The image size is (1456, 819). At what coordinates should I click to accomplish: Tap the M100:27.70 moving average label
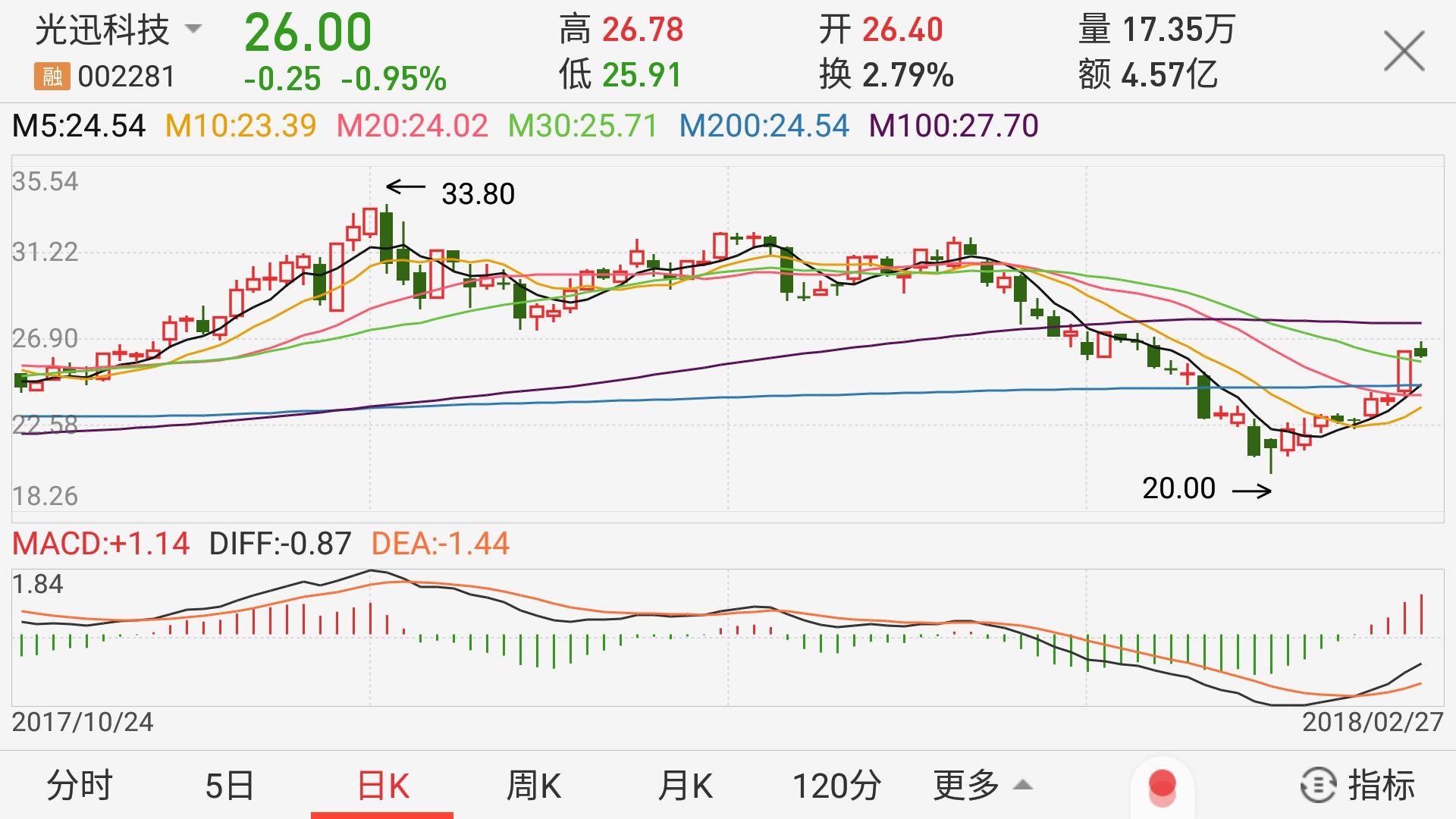954,126
